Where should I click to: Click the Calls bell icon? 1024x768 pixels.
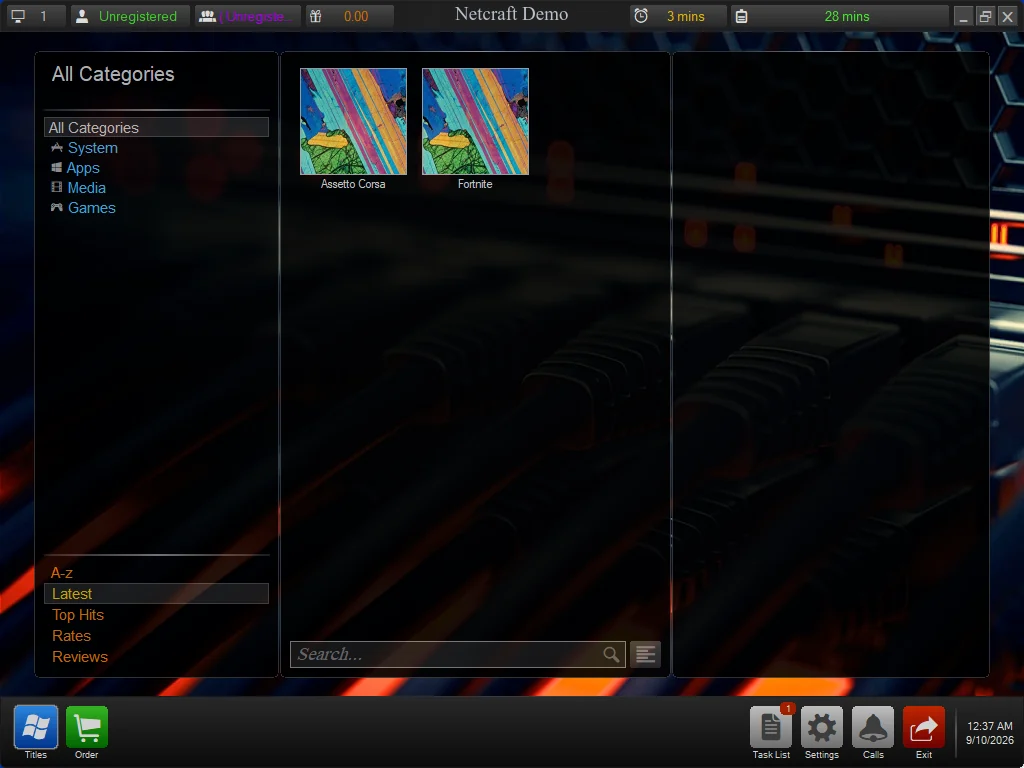point(873,726)
